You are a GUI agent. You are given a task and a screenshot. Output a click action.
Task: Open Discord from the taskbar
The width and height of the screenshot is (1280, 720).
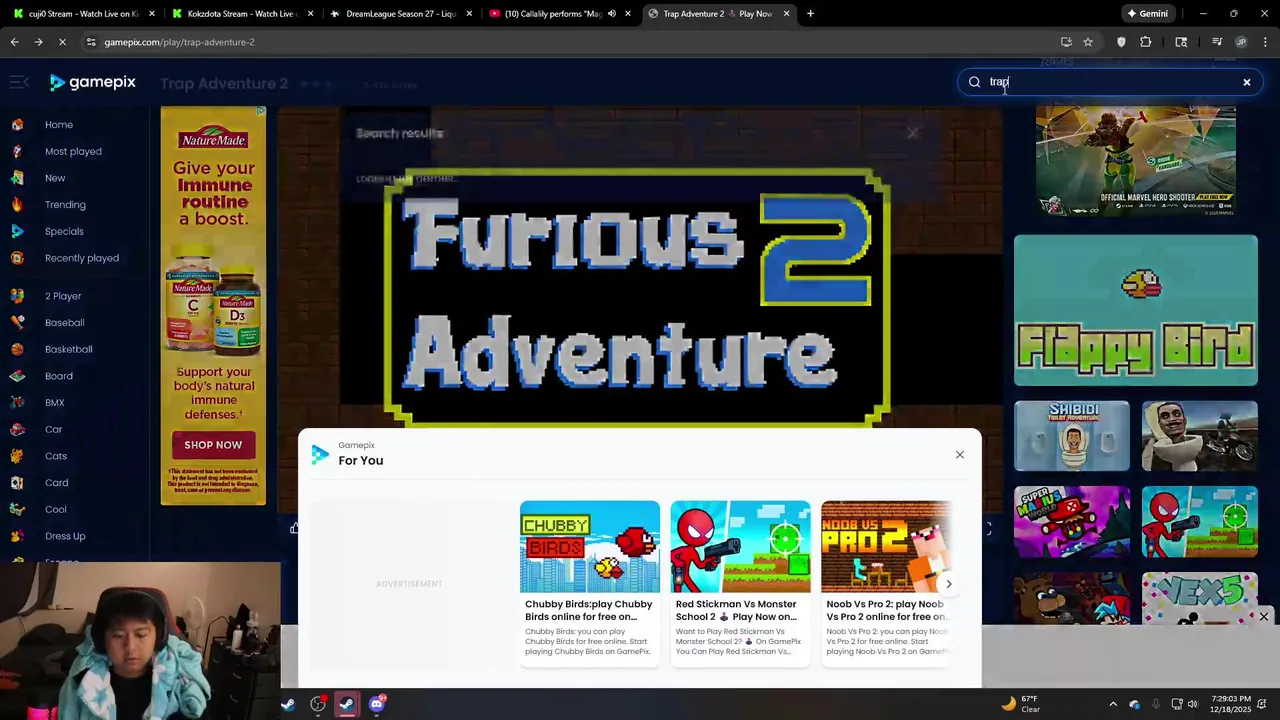click(x=377, y=704)
